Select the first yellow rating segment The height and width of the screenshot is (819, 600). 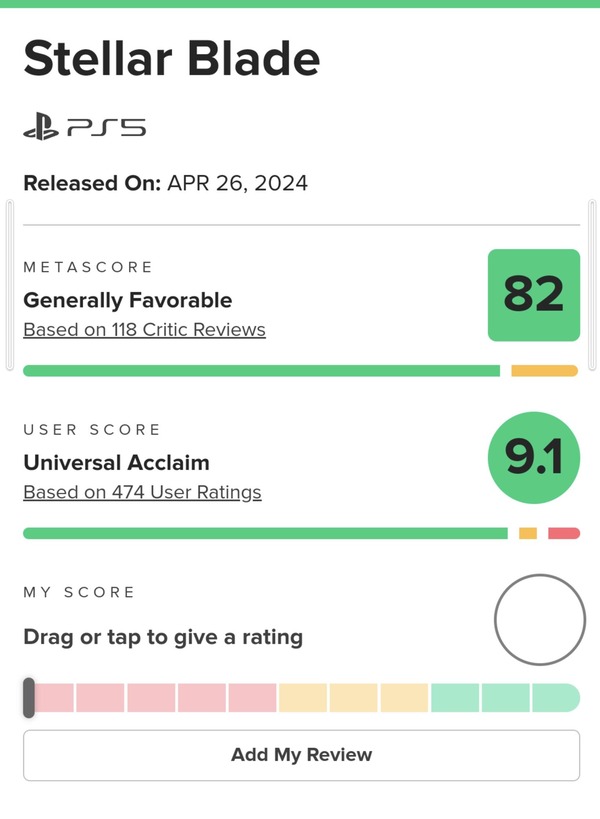coord(303,698)
